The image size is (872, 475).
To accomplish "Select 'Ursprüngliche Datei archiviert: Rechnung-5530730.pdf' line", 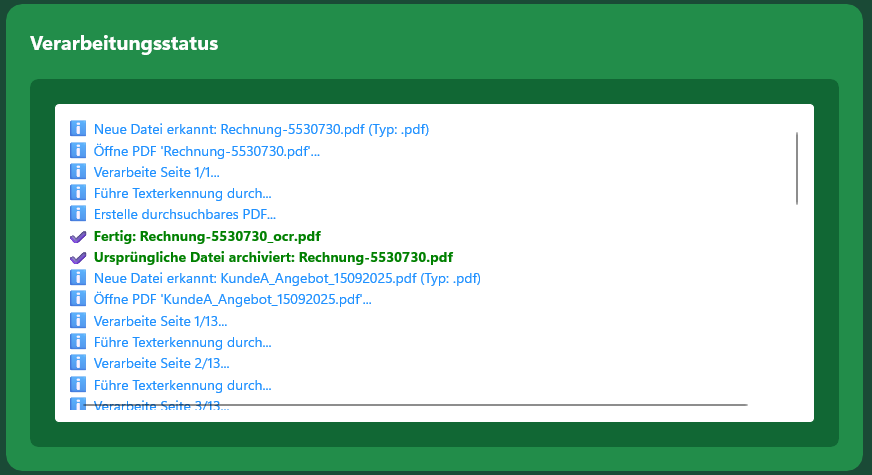I will point(273,257).
